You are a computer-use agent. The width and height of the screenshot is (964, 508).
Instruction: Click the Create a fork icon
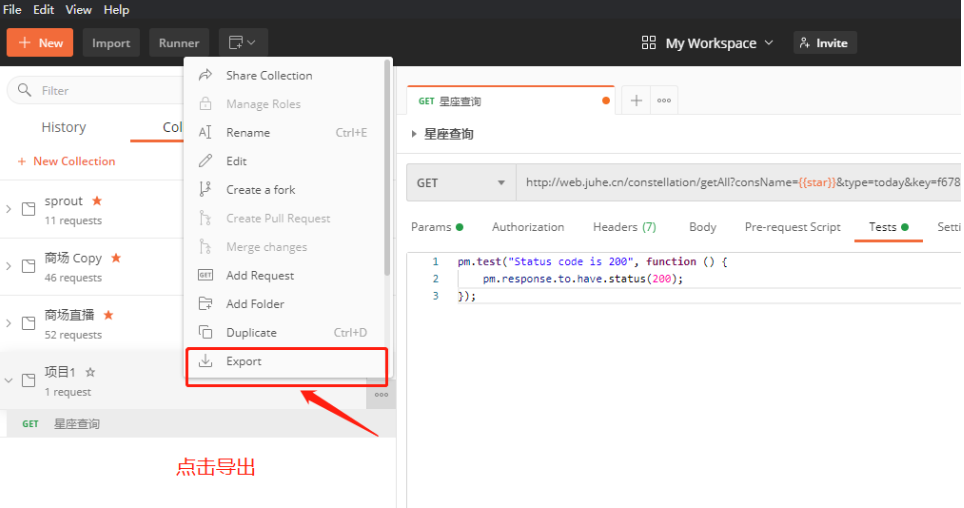coord(205,189)
